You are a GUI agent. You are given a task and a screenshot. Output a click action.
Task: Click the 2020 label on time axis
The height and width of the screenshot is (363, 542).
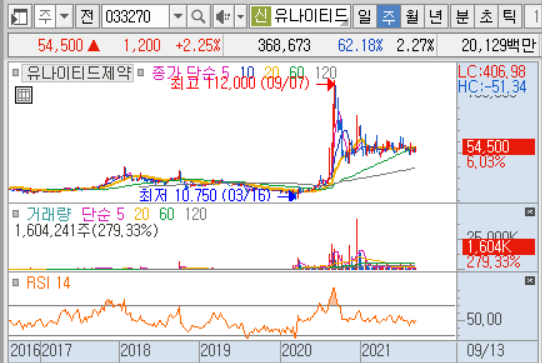click(x=296, y=351)
